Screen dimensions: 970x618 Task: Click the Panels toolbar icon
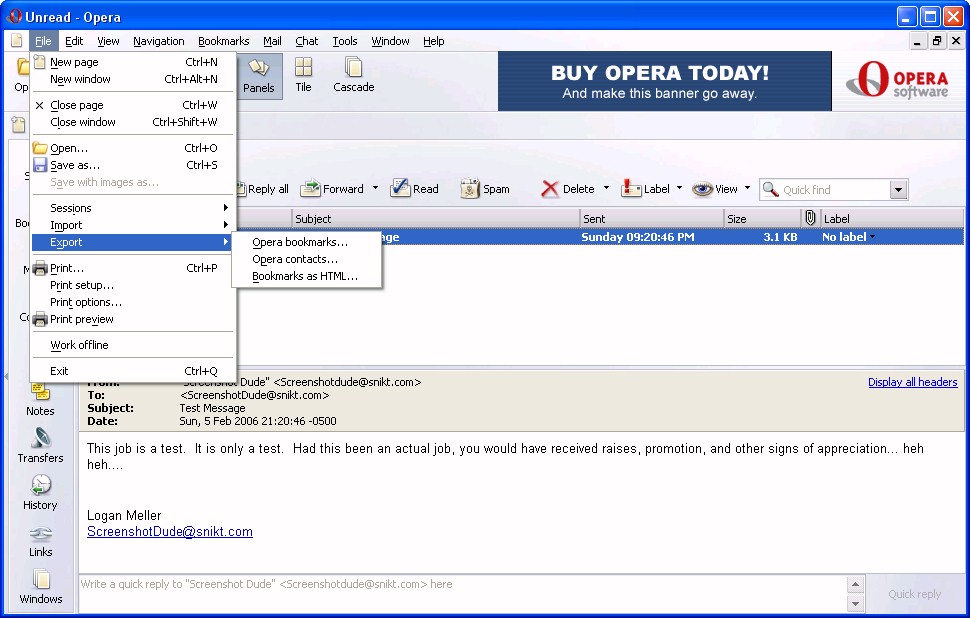point(259,75)
